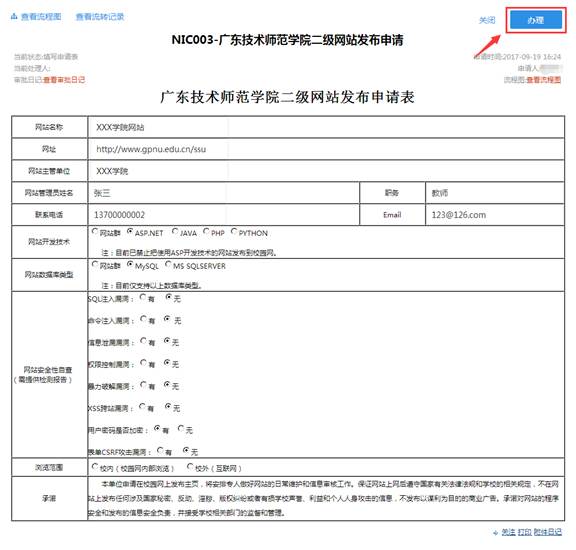
Task: Click the small icon left of 关注
Action: (496, 532)
